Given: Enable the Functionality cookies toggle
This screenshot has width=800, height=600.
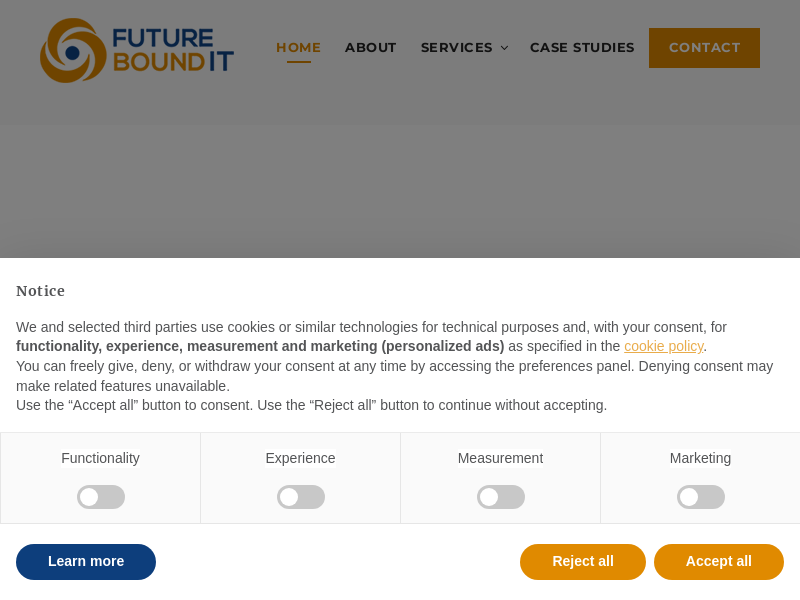Looking at the screenshot, I should tap(101, 497).
